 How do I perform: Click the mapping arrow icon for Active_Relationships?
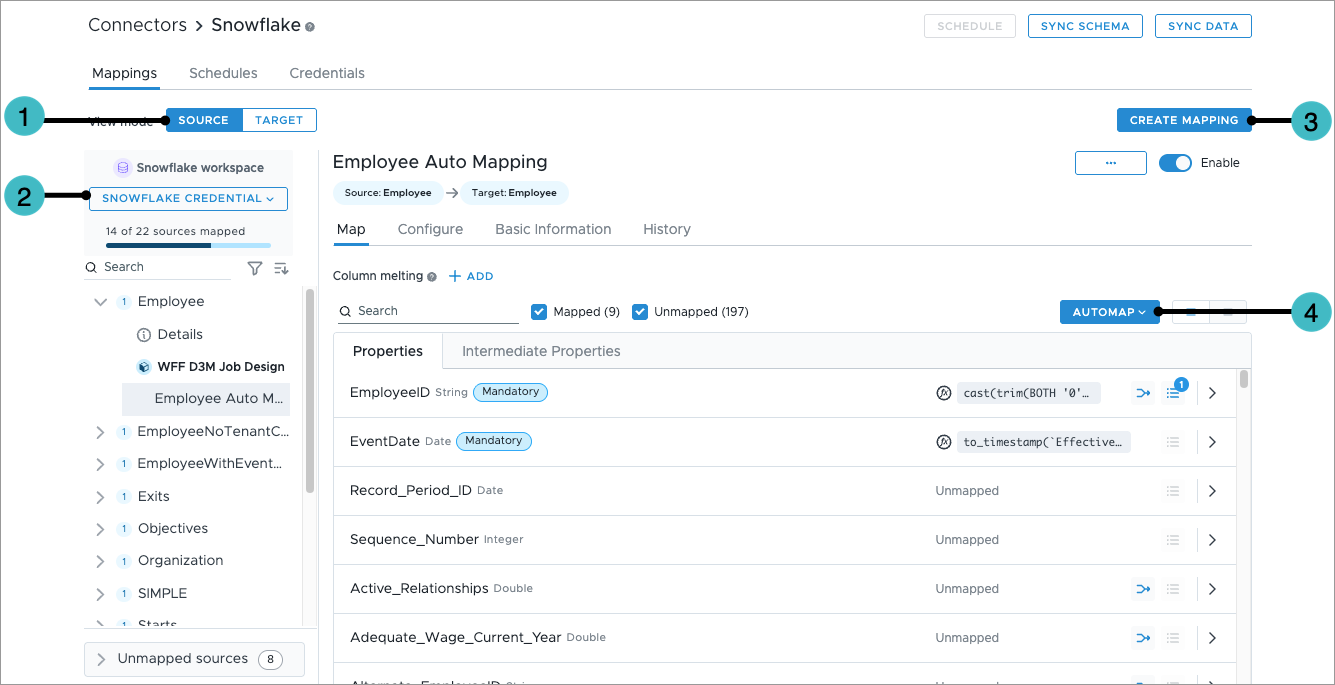click(x=1143, y=589)
